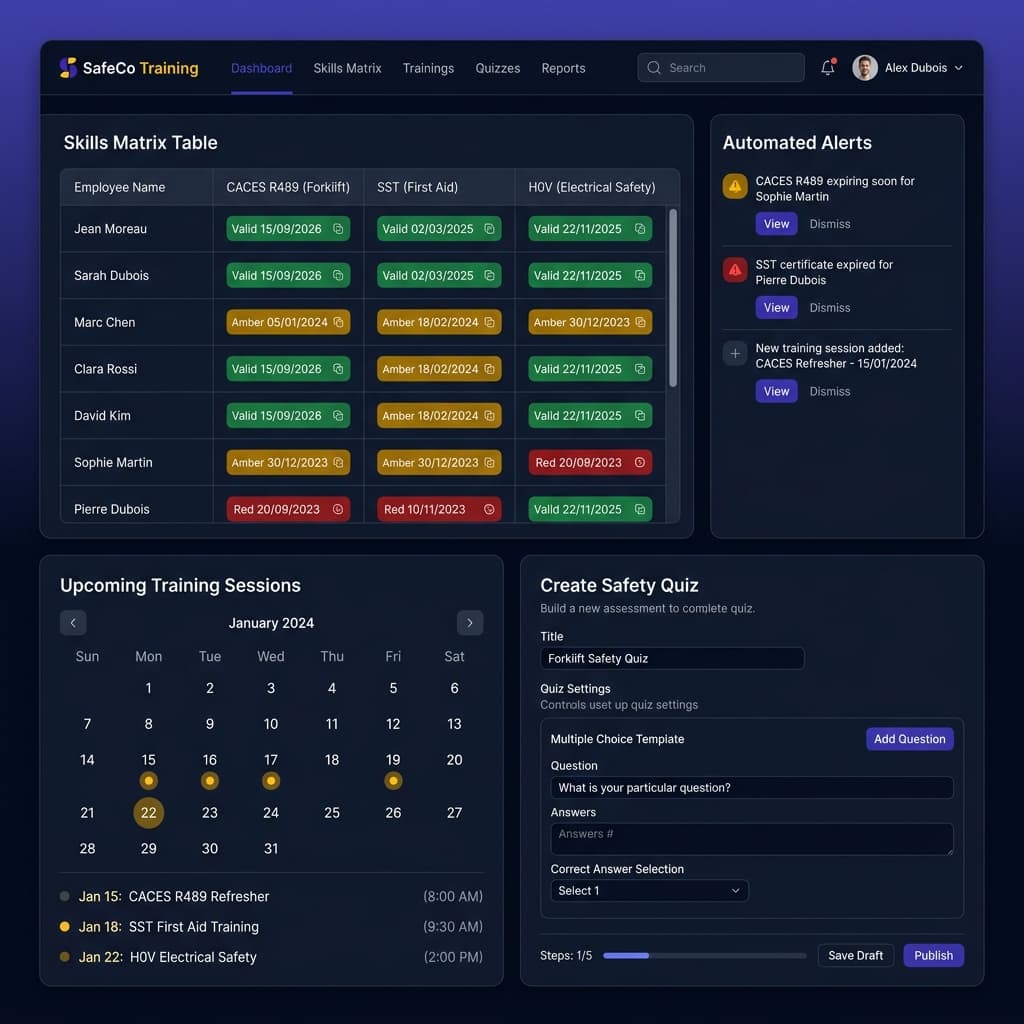This screenshot has height=1024, width=1024.
Task: Click clock icon on Pierre Dubois SST badge
Action: (x=489, y=509)
